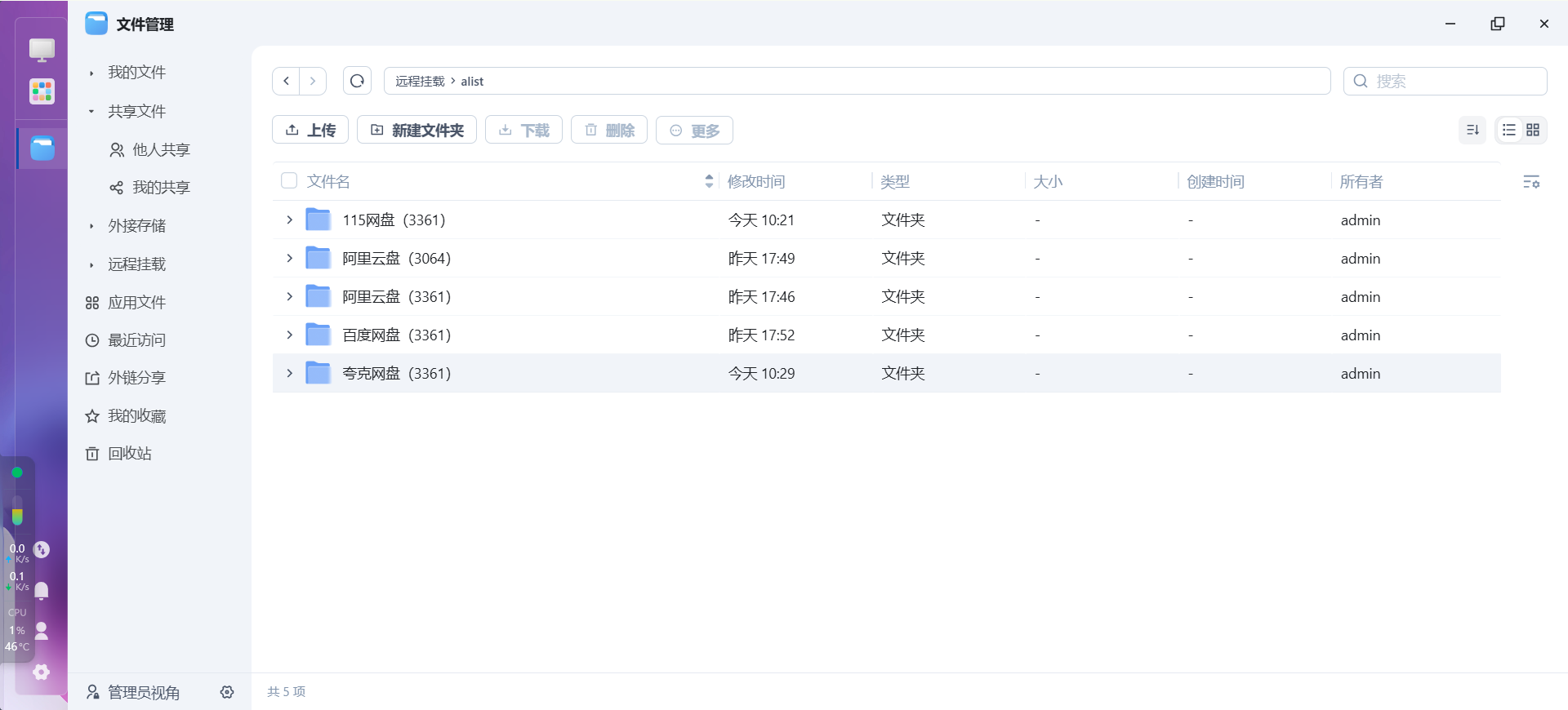The image size is (1568, 710).
Task: Click the 上传 upload button
Action: click(x=310, y=130)
